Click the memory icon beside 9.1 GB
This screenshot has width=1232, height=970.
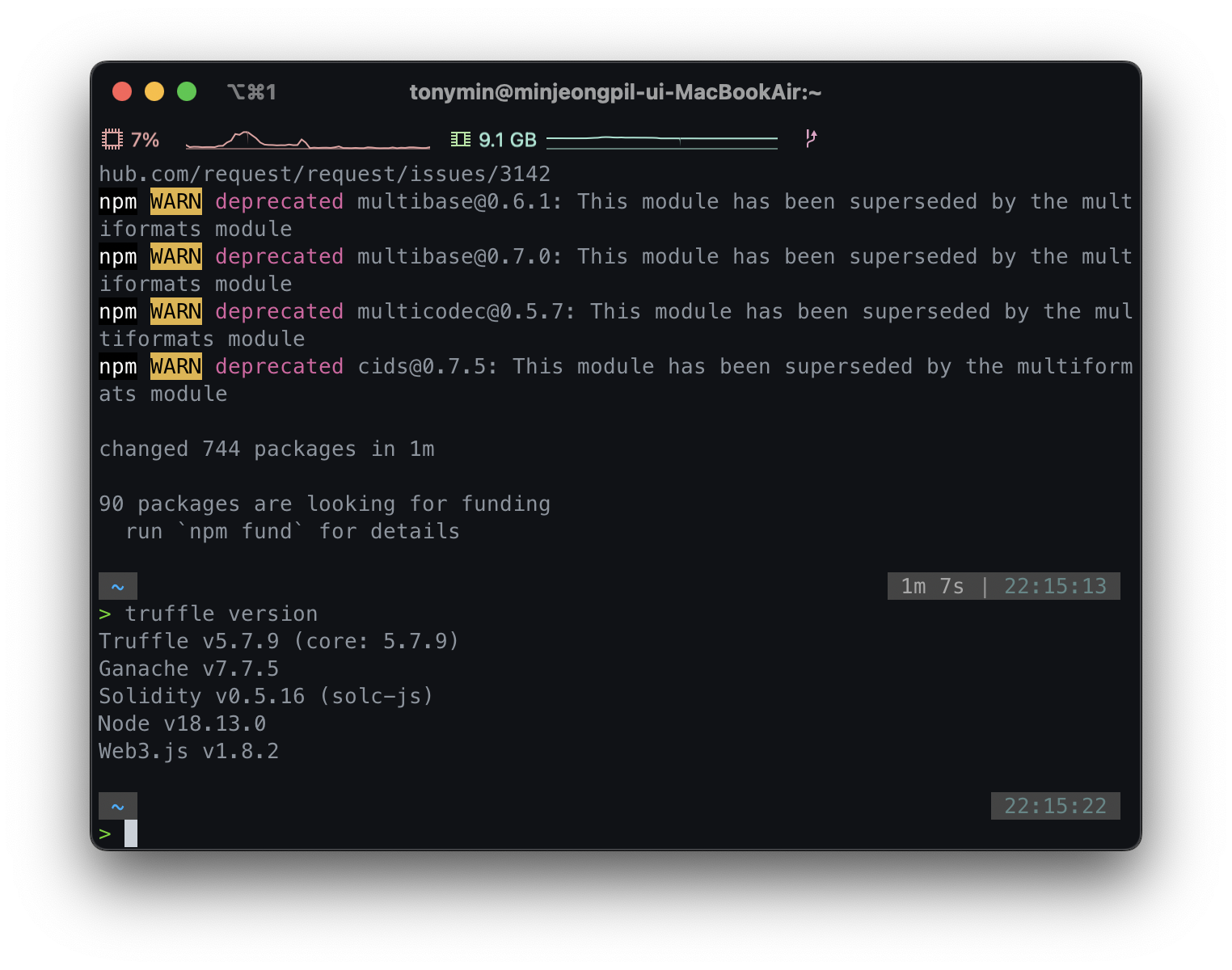(x=461, y=139)
